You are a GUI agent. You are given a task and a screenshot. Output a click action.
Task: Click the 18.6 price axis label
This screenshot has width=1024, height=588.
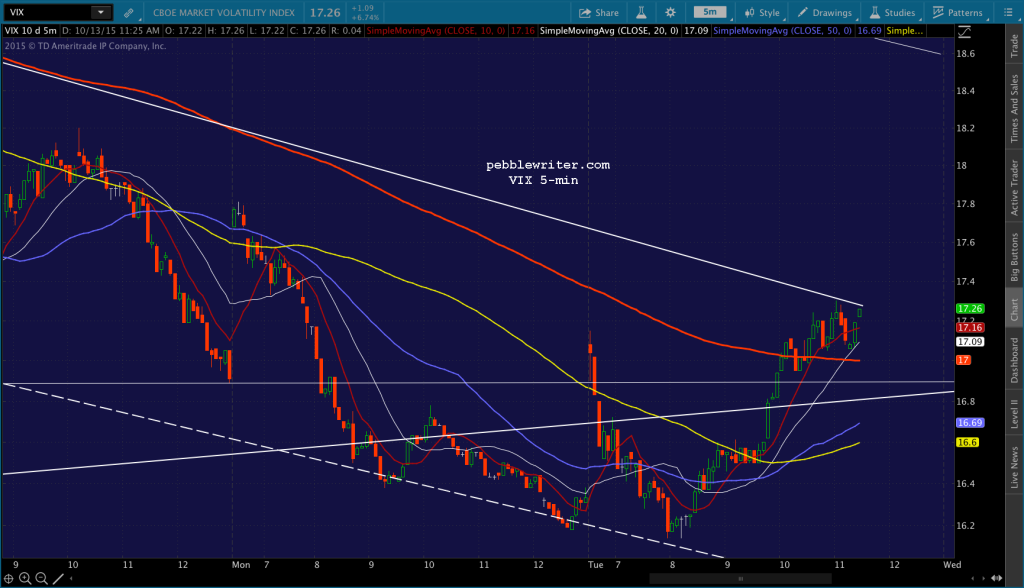click(x=965, y=54)
